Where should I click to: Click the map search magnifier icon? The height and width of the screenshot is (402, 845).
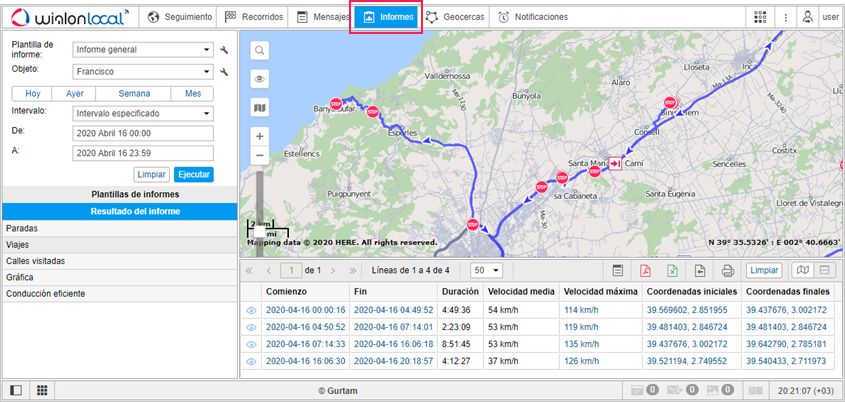coord(260,51)
